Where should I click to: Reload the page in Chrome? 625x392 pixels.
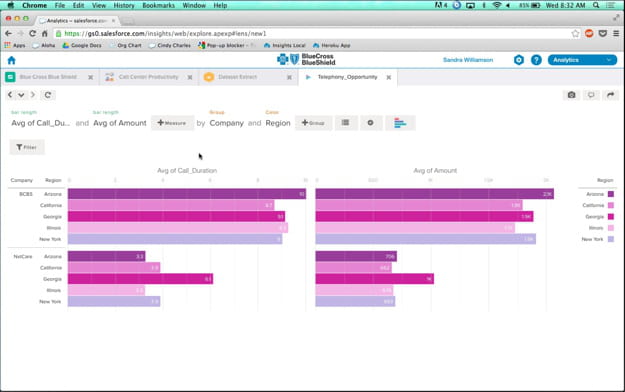(33, 33)
